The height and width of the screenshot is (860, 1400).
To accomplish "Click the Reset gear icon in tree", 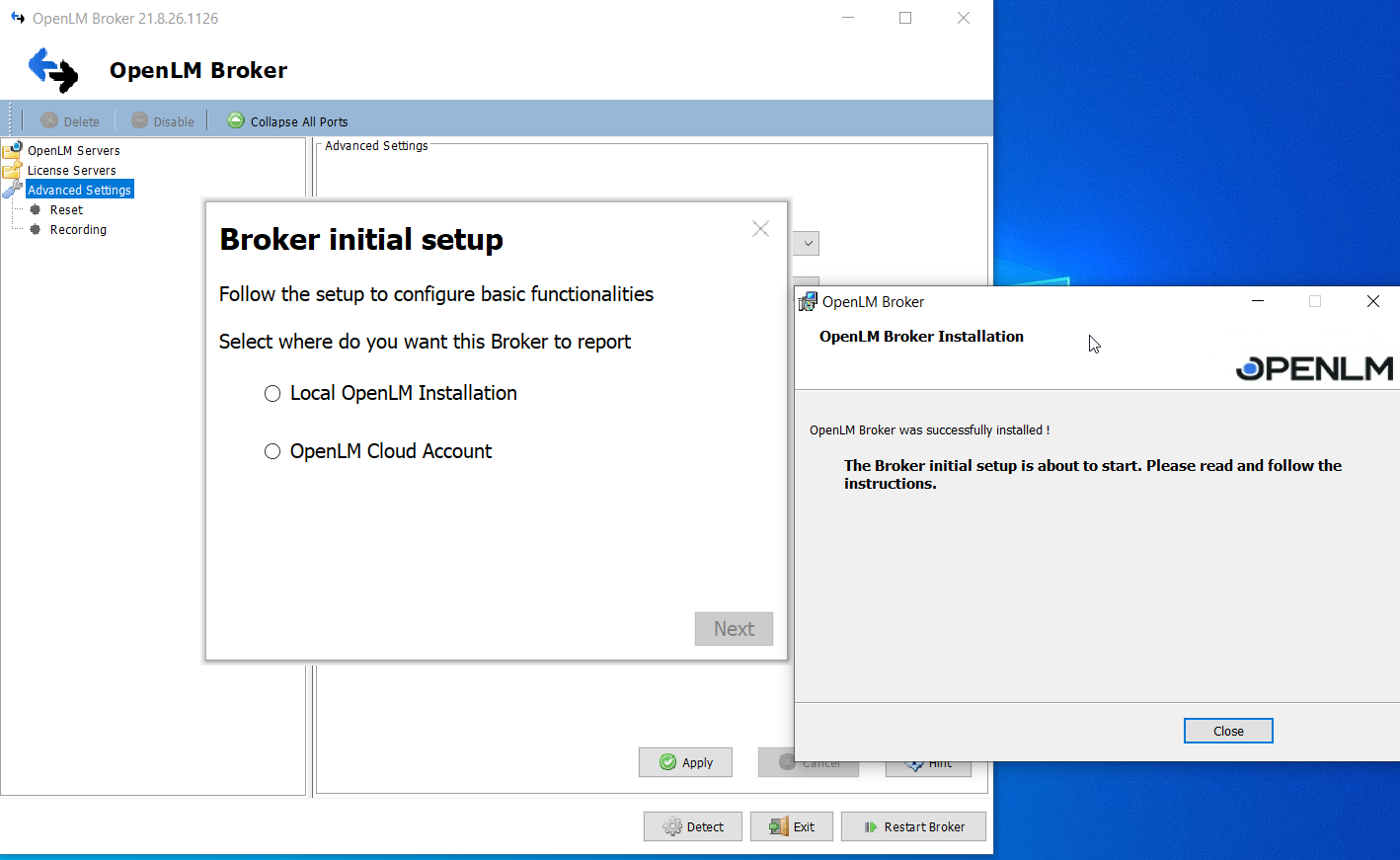I will coord(36,209).
